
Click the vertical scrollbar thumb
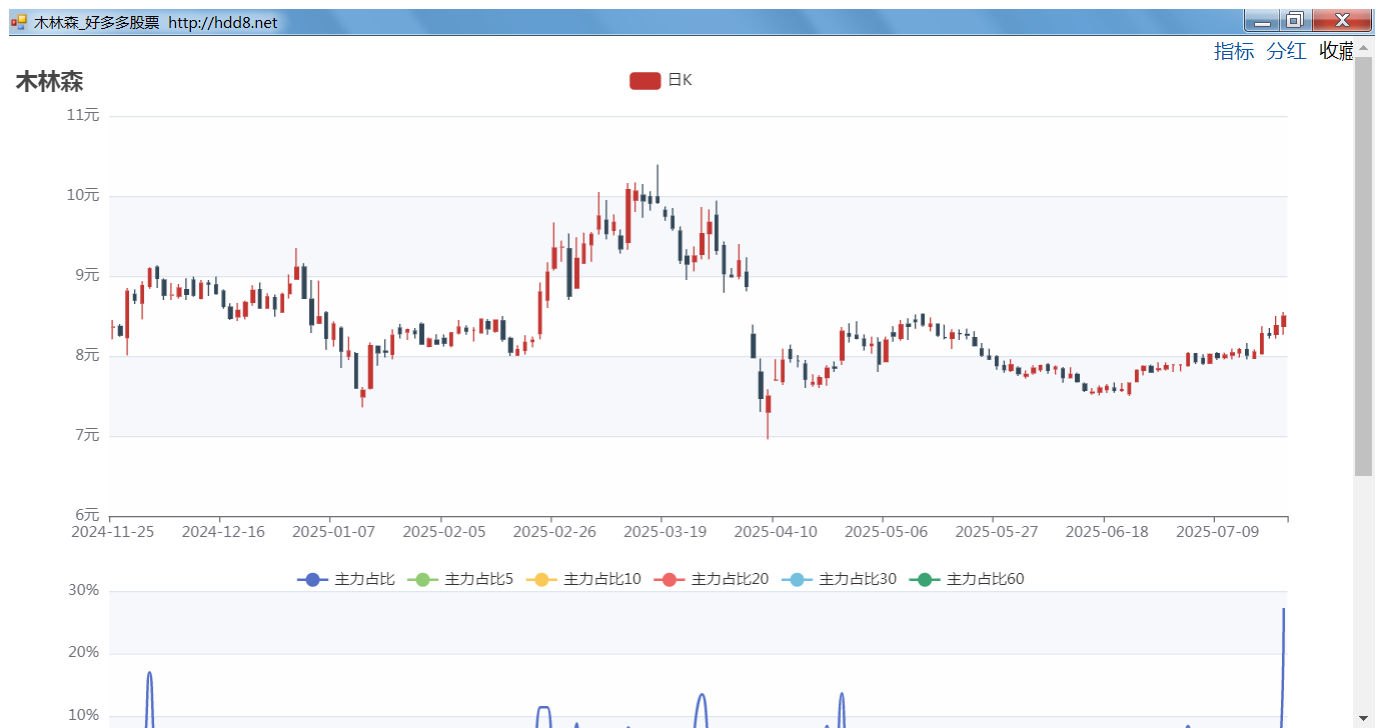[1364, 266]
